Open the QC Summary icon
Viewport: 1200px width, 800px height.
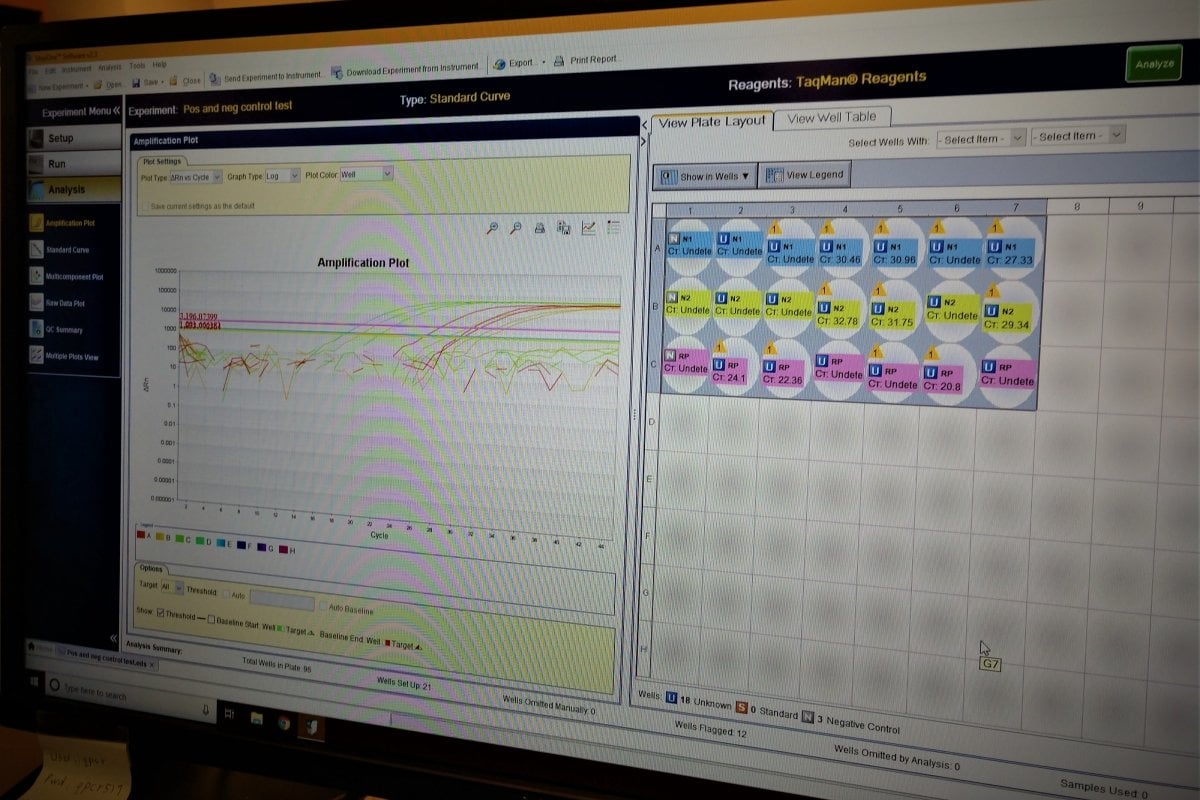(36, 329)
